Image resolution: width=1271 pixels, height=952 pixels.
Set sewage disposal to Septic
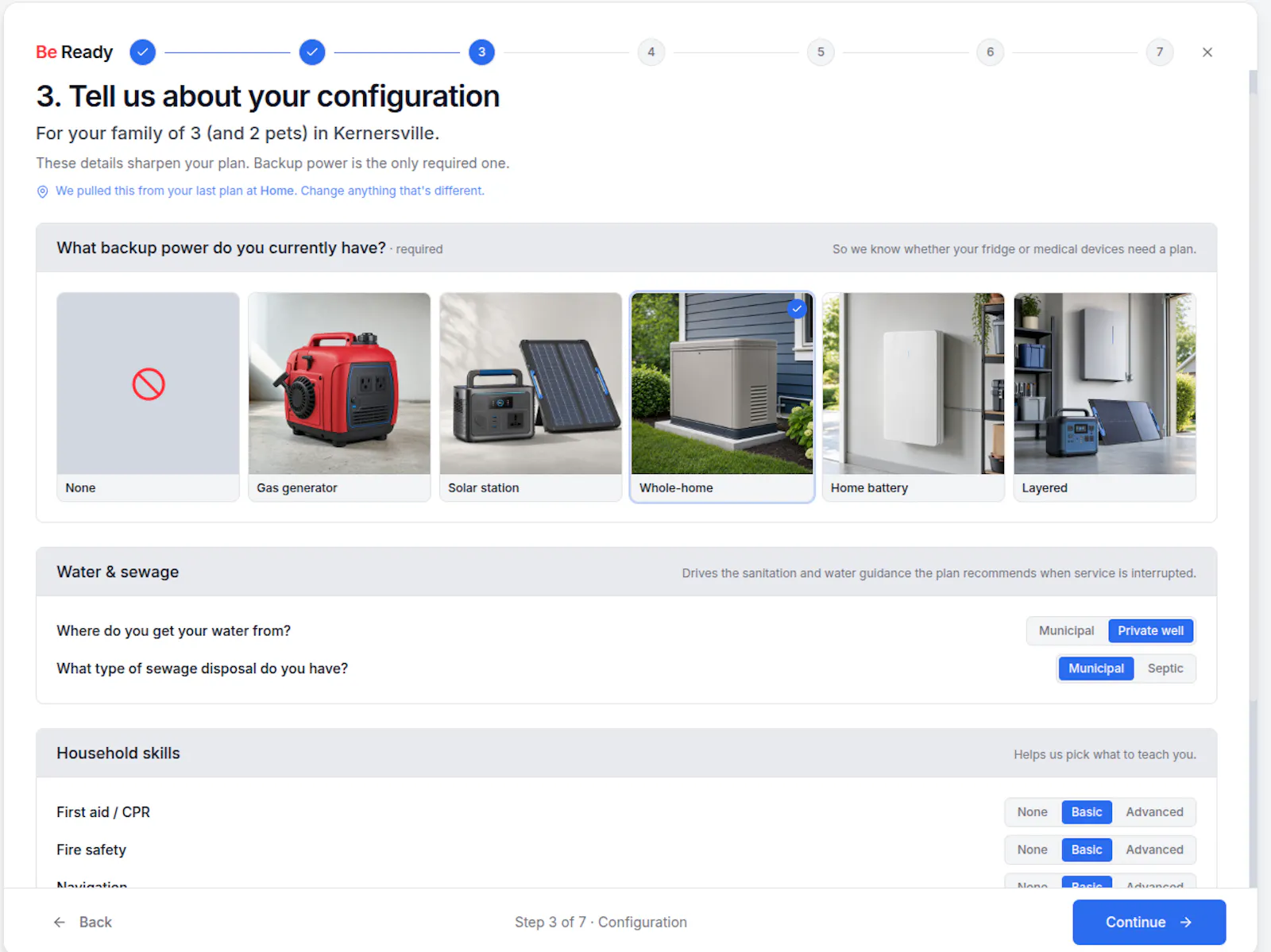click(x=1165, y=669)
